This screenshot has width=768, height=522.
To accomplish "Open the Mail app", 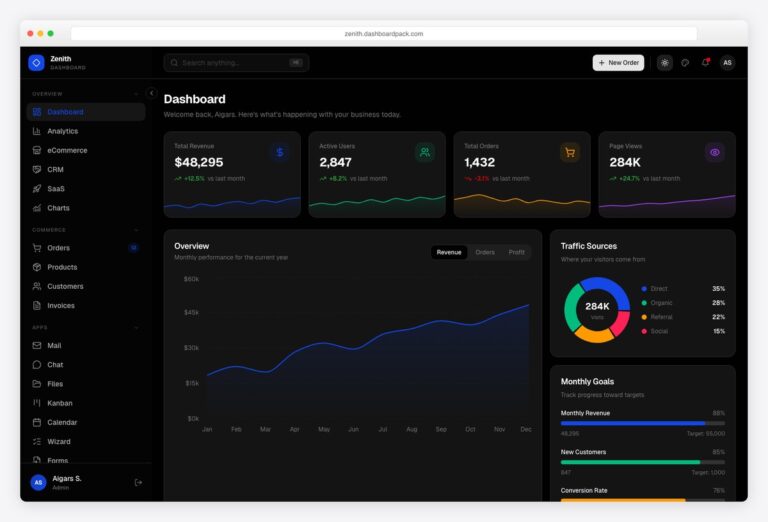I will coord(86,345).
